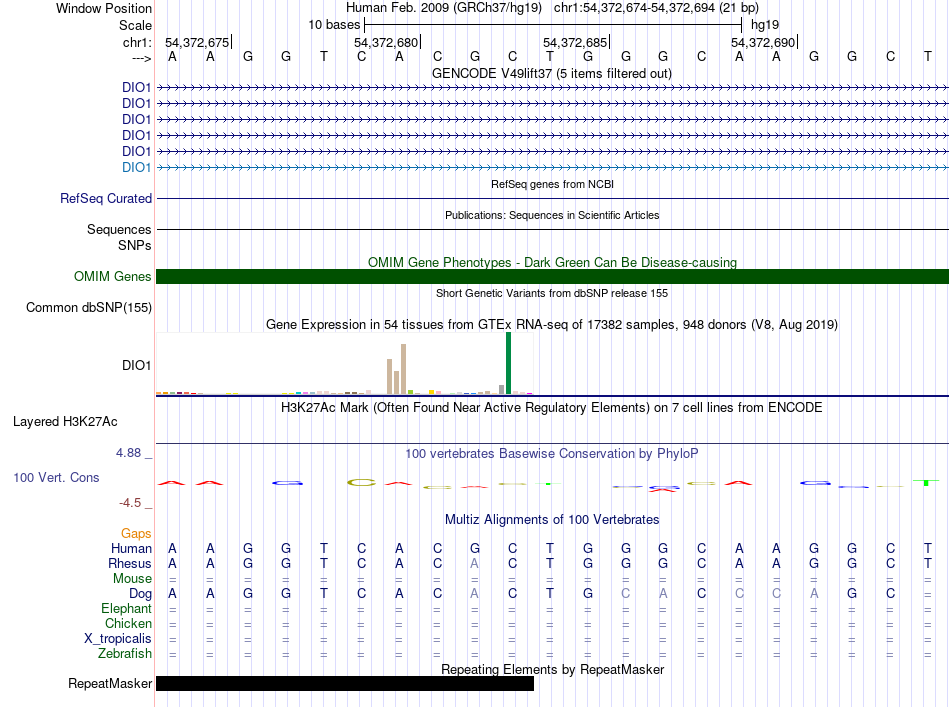The height and width of the screenshot is (707, 950).
Task: Click the RepeatMasker track label
Action: pyautogui.click(x=110, y=683)
